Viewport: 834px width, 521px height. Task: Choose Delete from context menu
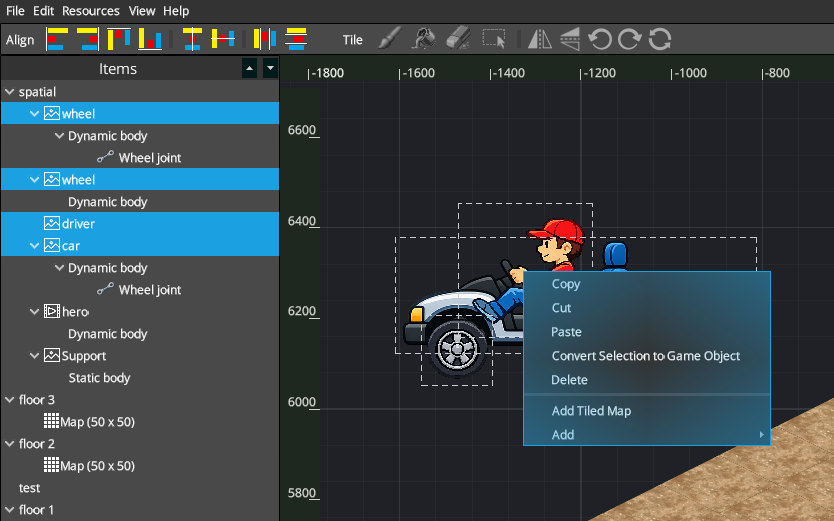(x=647, y=380)
